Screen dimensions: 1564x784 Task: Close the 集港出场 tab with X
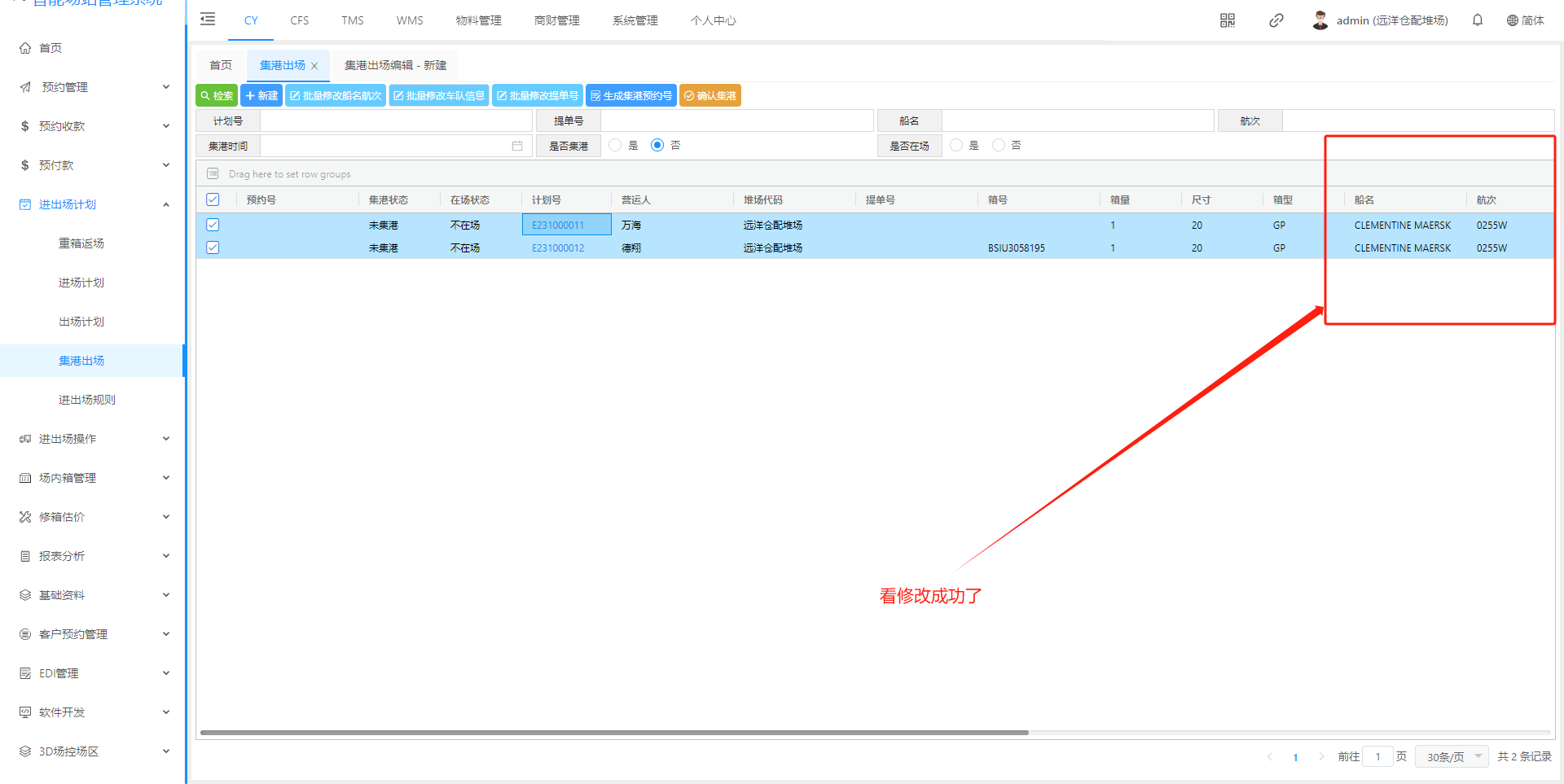coord(314,66)
